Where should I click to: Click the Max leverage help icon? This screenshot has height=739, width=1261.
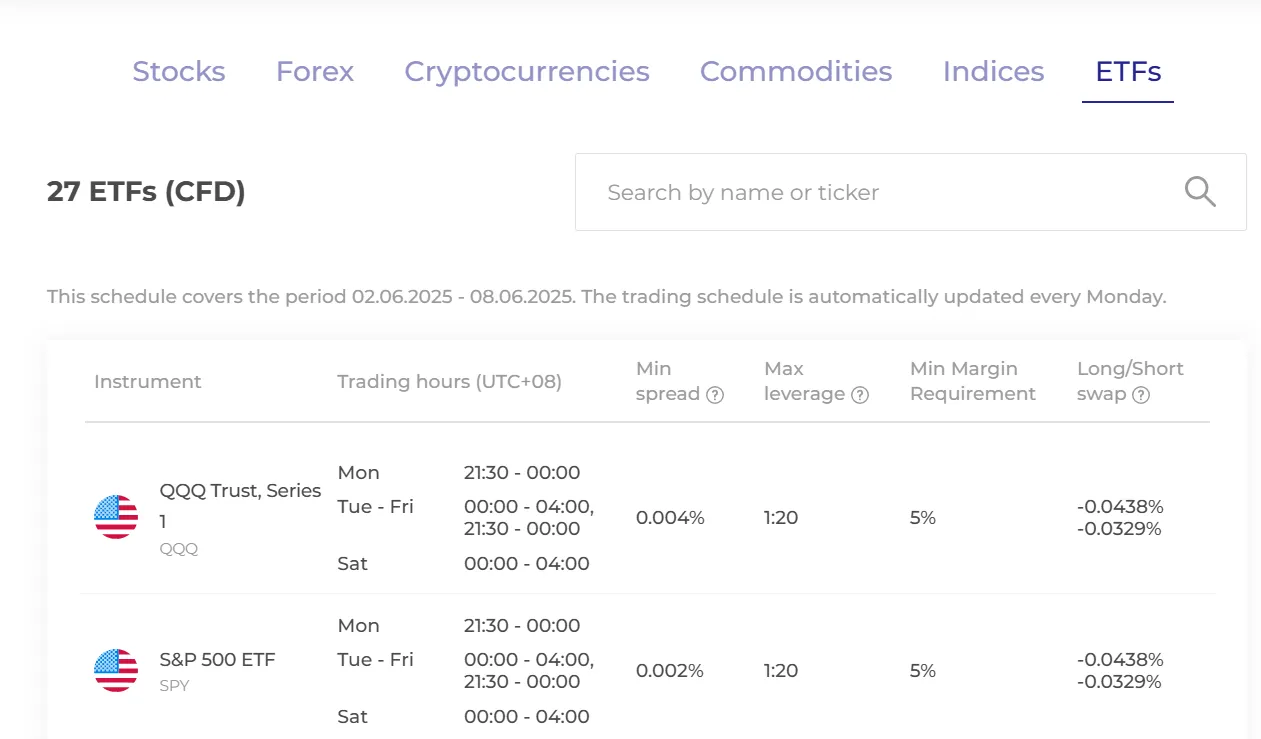click(860, 395)
